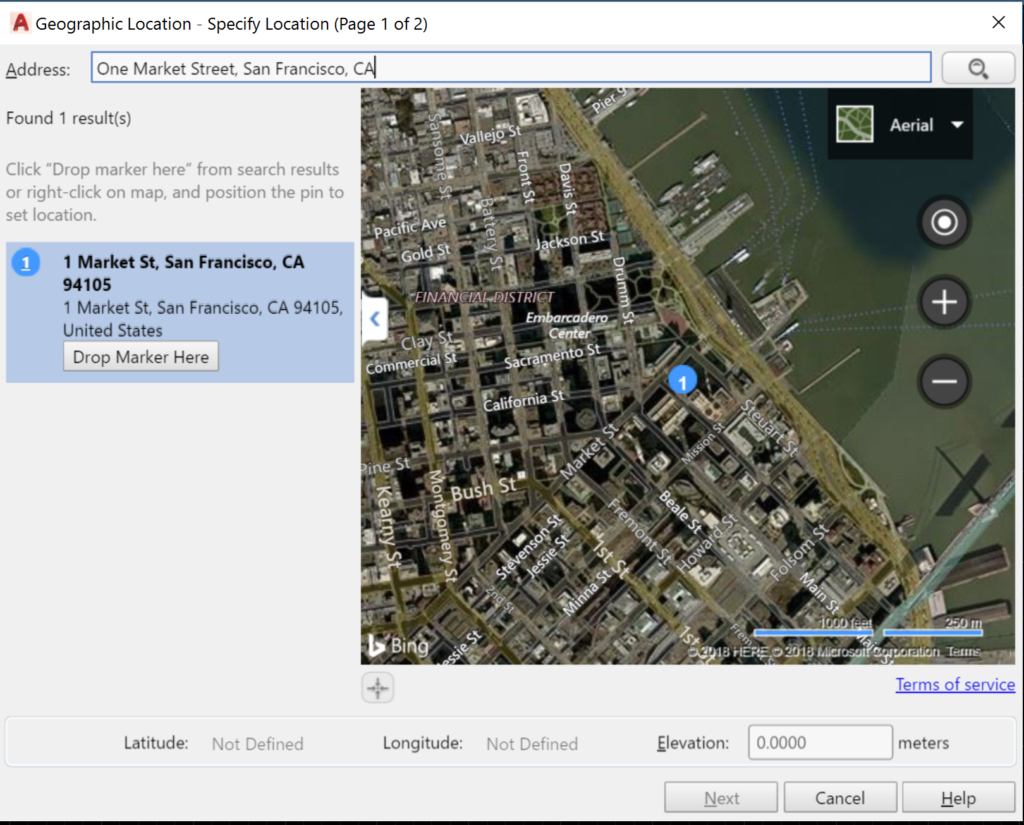Click the AutoCAD logo in the title bar
Screen dimensions: 1024x825
tap(19, 22)
